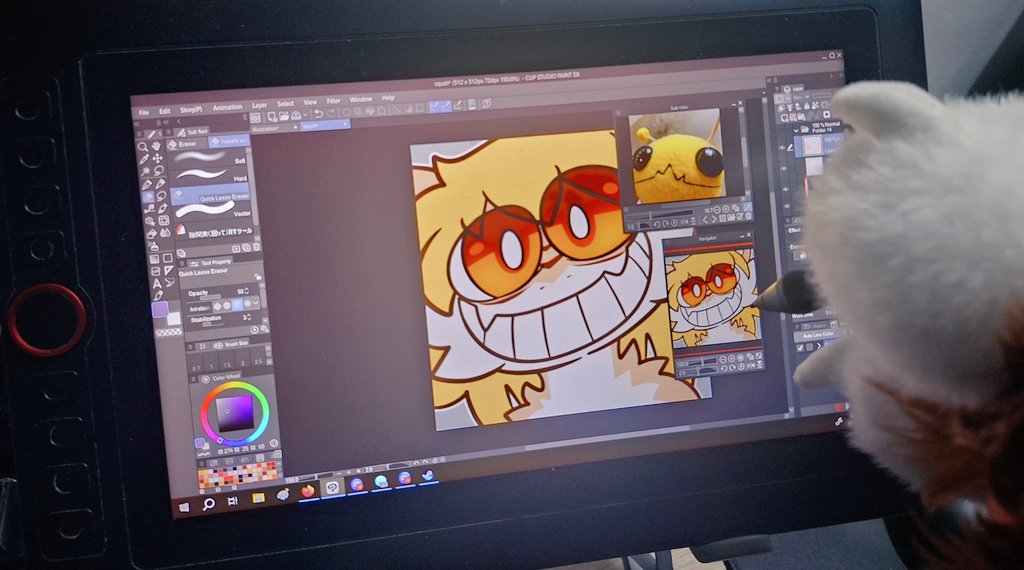Set anti-aliasing to None
Screen dimensions: 1024x570
click(x=217, y=306)
